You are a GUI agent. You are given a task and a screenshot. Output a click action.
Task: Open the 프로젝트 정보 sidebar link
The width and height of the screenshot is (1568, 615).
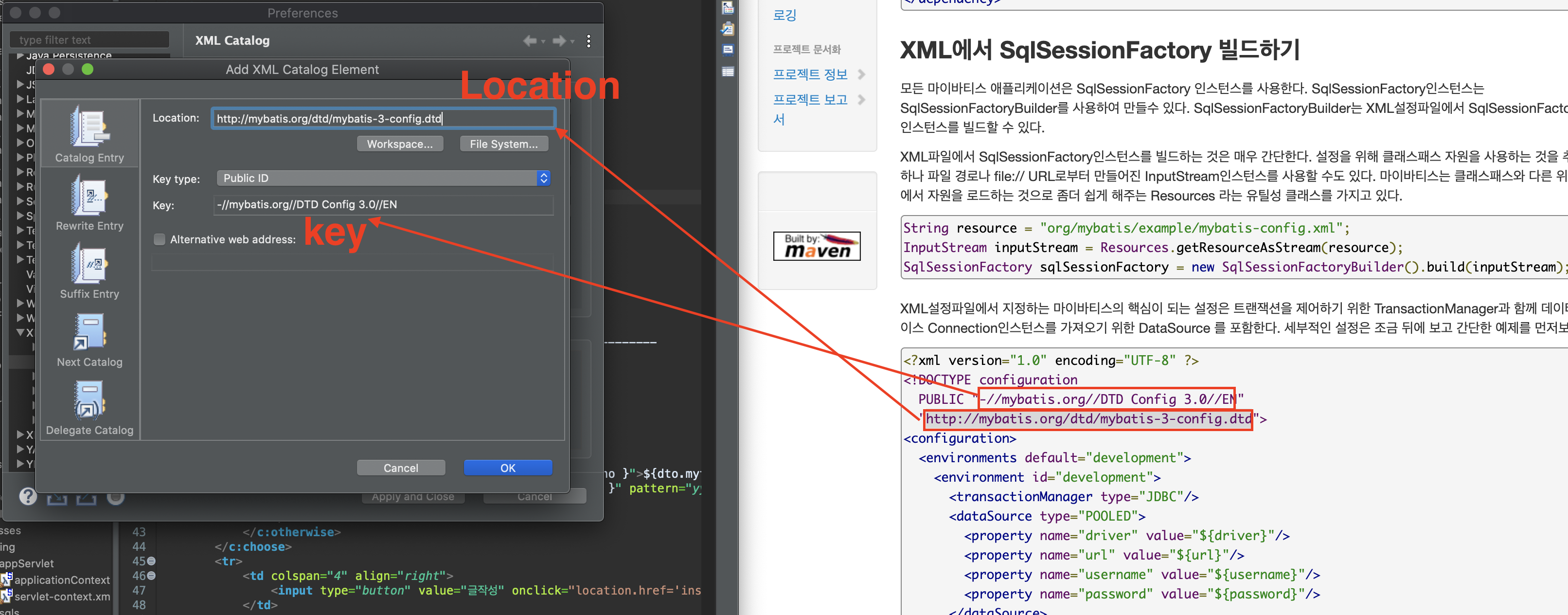coord(810,74)
